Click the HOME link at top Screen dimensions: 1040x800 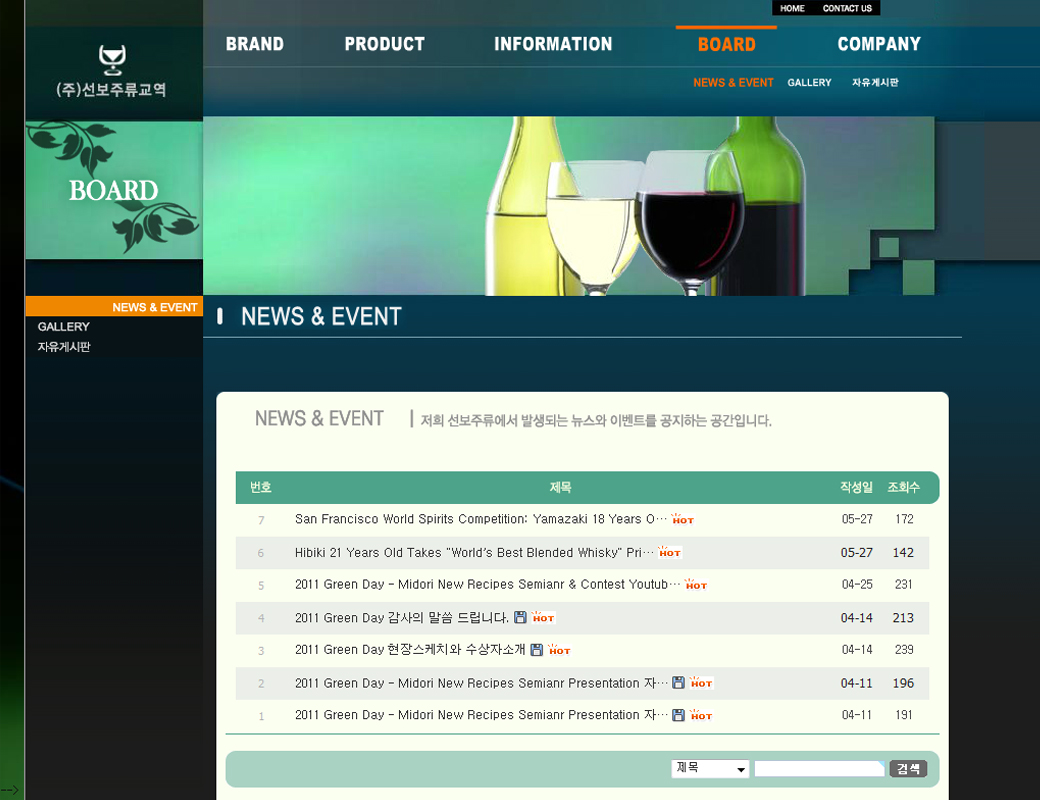792,8
